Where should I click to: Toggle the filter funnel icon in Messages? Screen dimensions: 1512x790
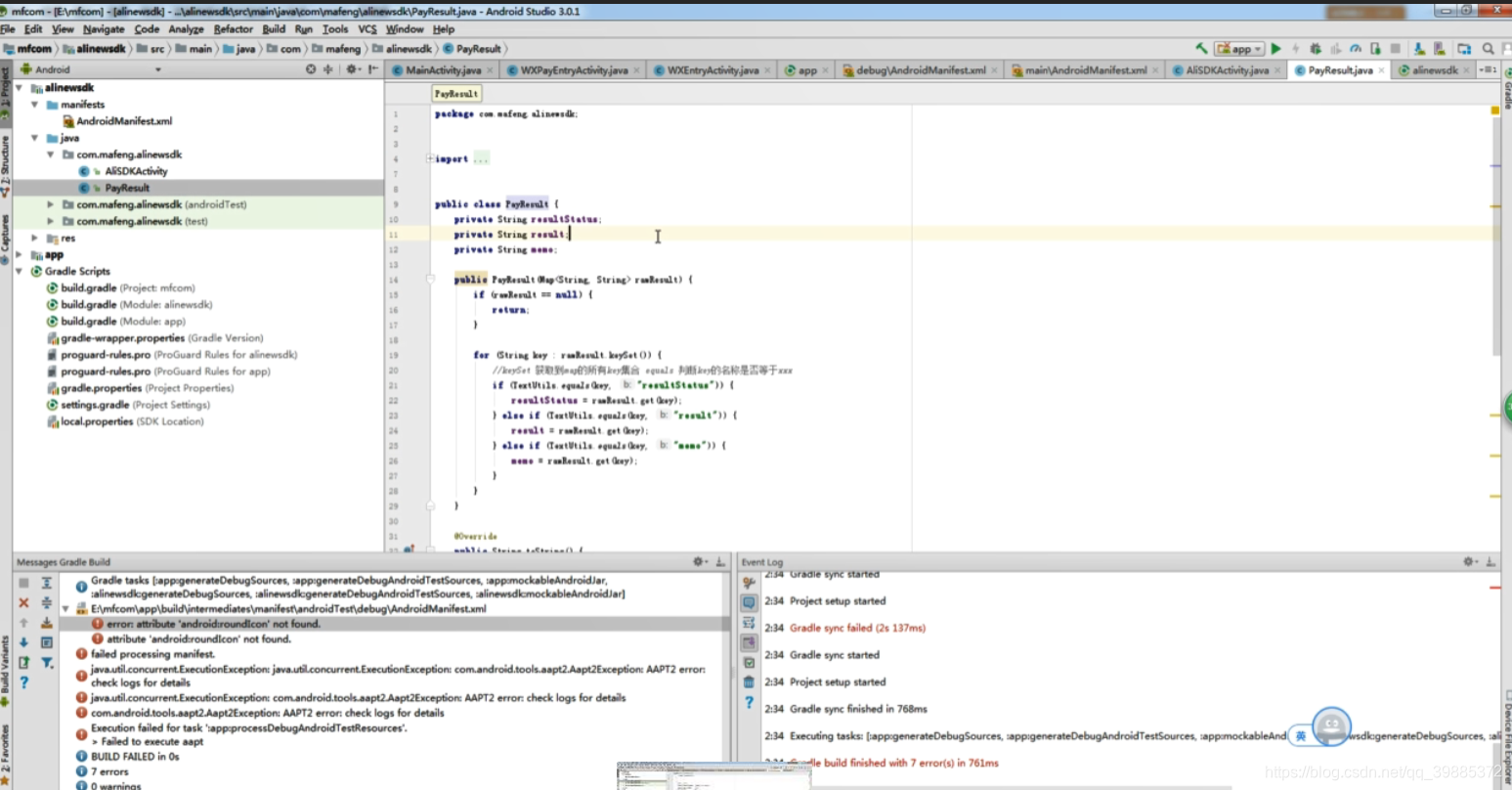(47, 663)
